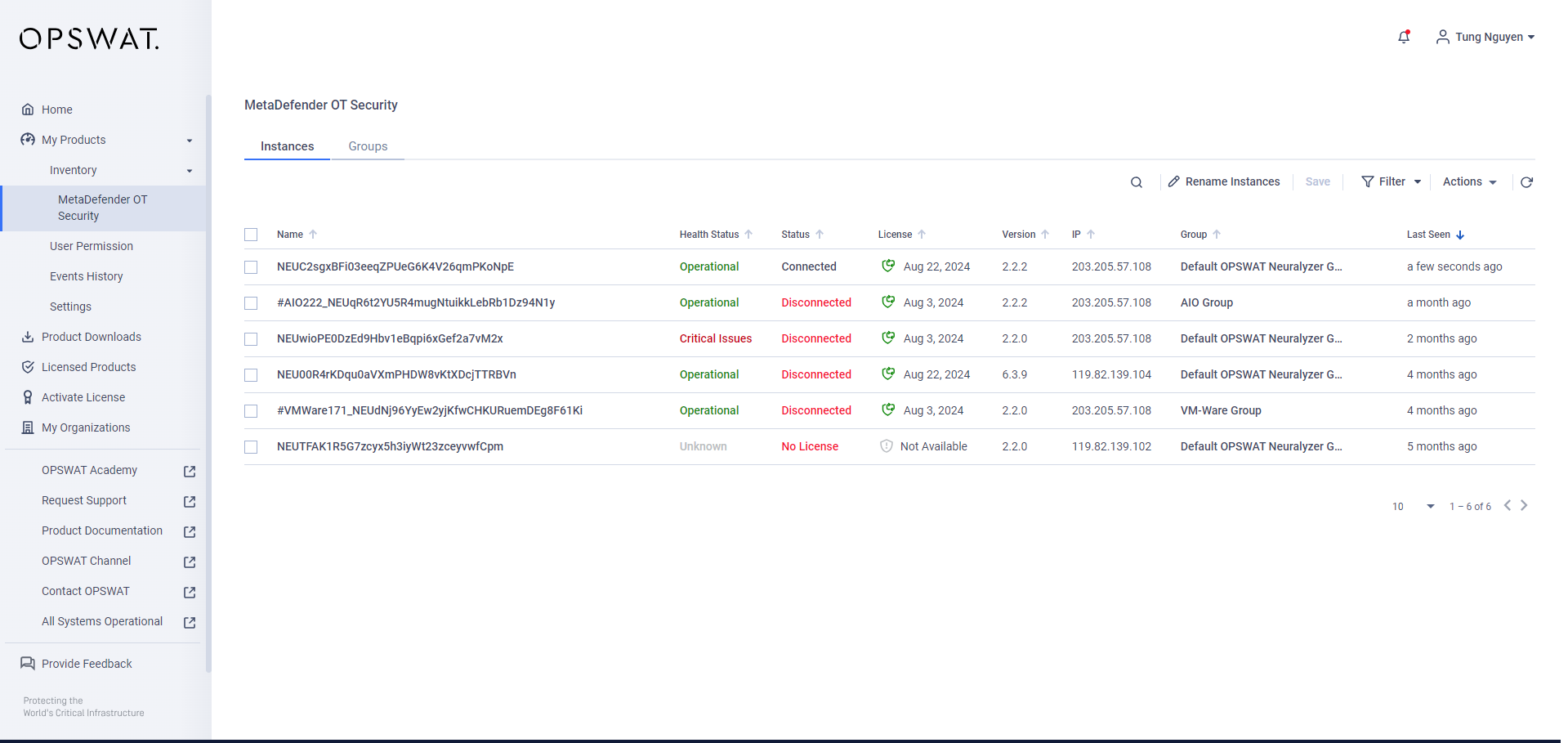Change rows per page dropdown
Viewport: 1568px width, 743px height.
pos(1414,507)
